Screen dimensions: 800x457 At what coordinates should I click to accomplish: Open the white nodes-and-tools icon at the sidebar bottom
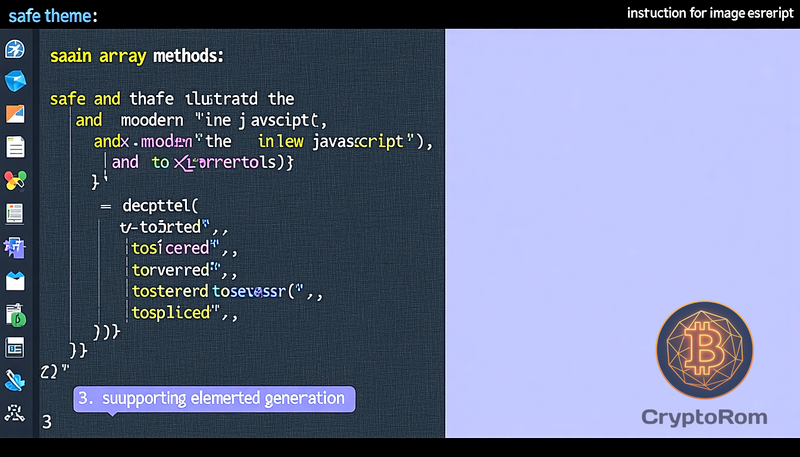click(x=14, y=413)
